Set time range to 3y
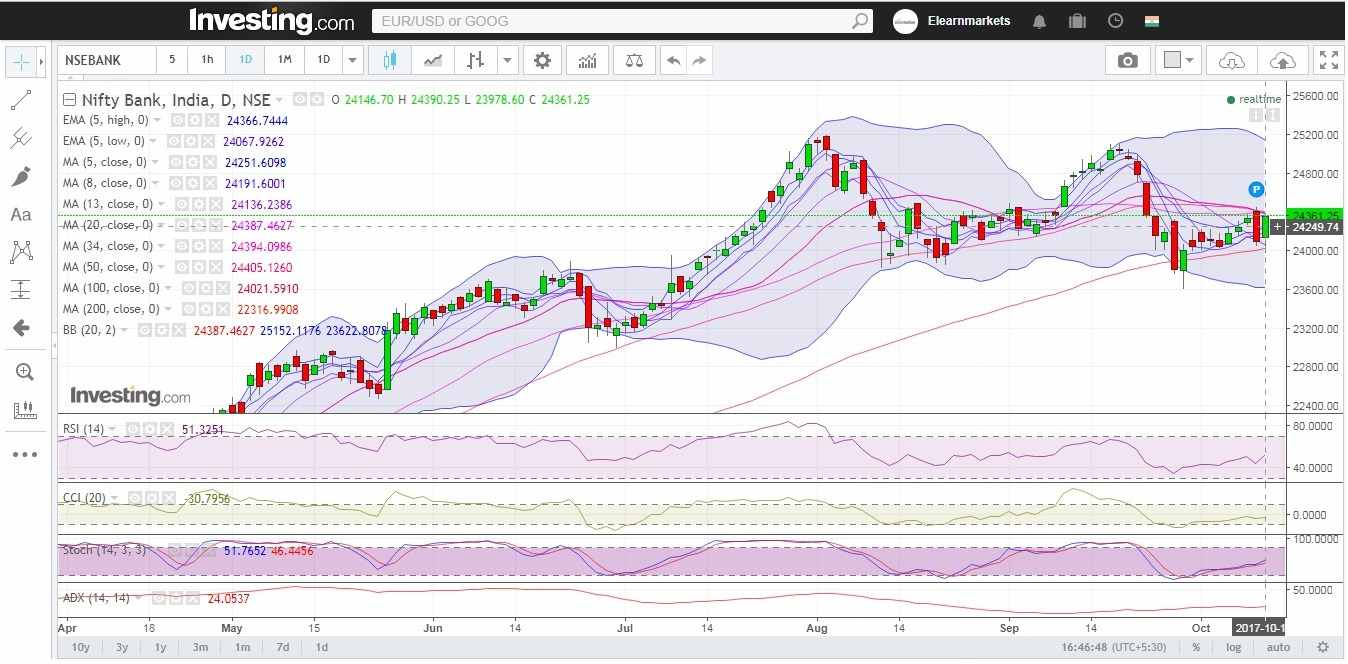The width and height of the screenshot is (1348, 664). coord(122,647)
